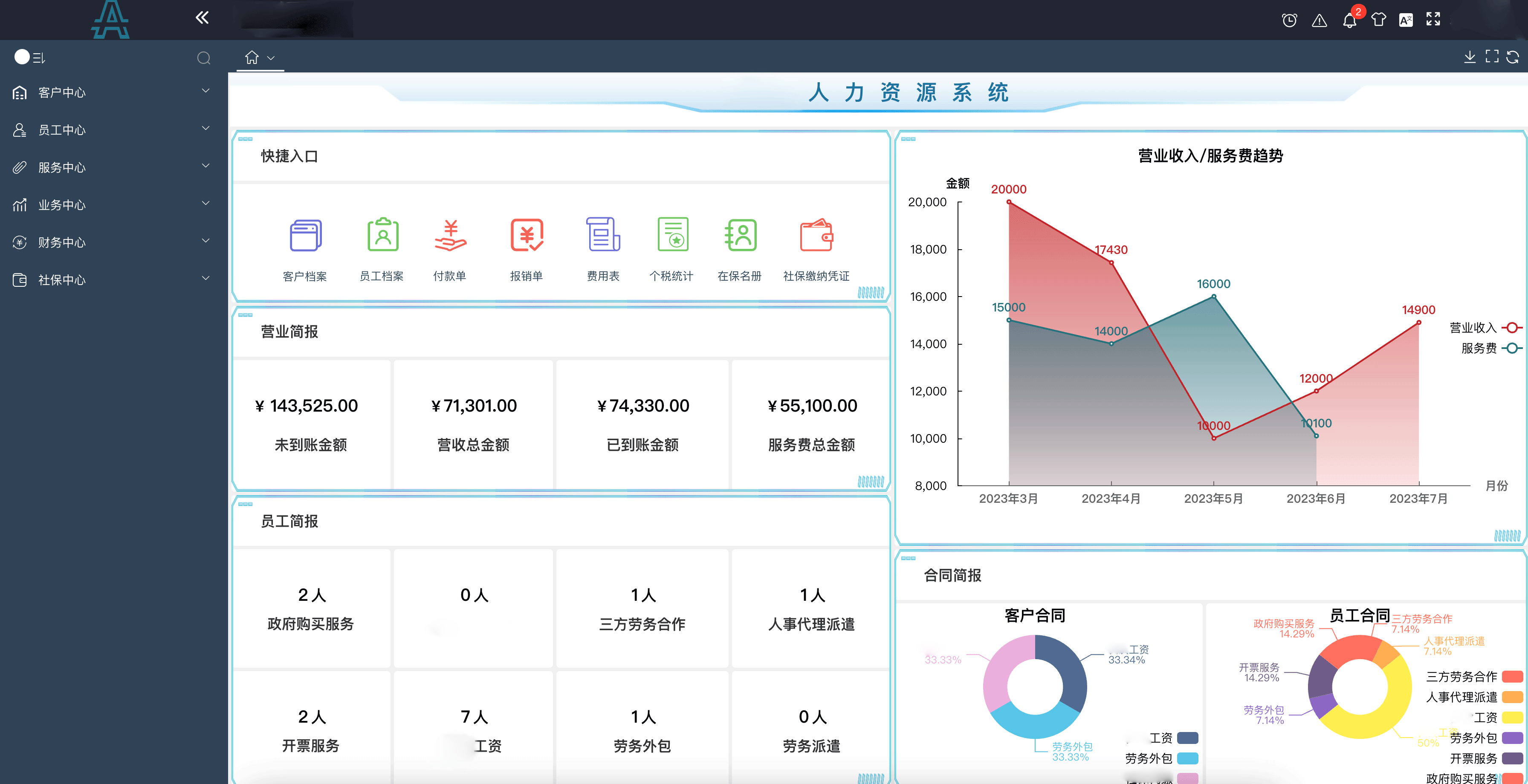Viewport: 1528px width, 784px height.
Task: Click the 业务中心 chart icon
Action: (x=20, y=205)
